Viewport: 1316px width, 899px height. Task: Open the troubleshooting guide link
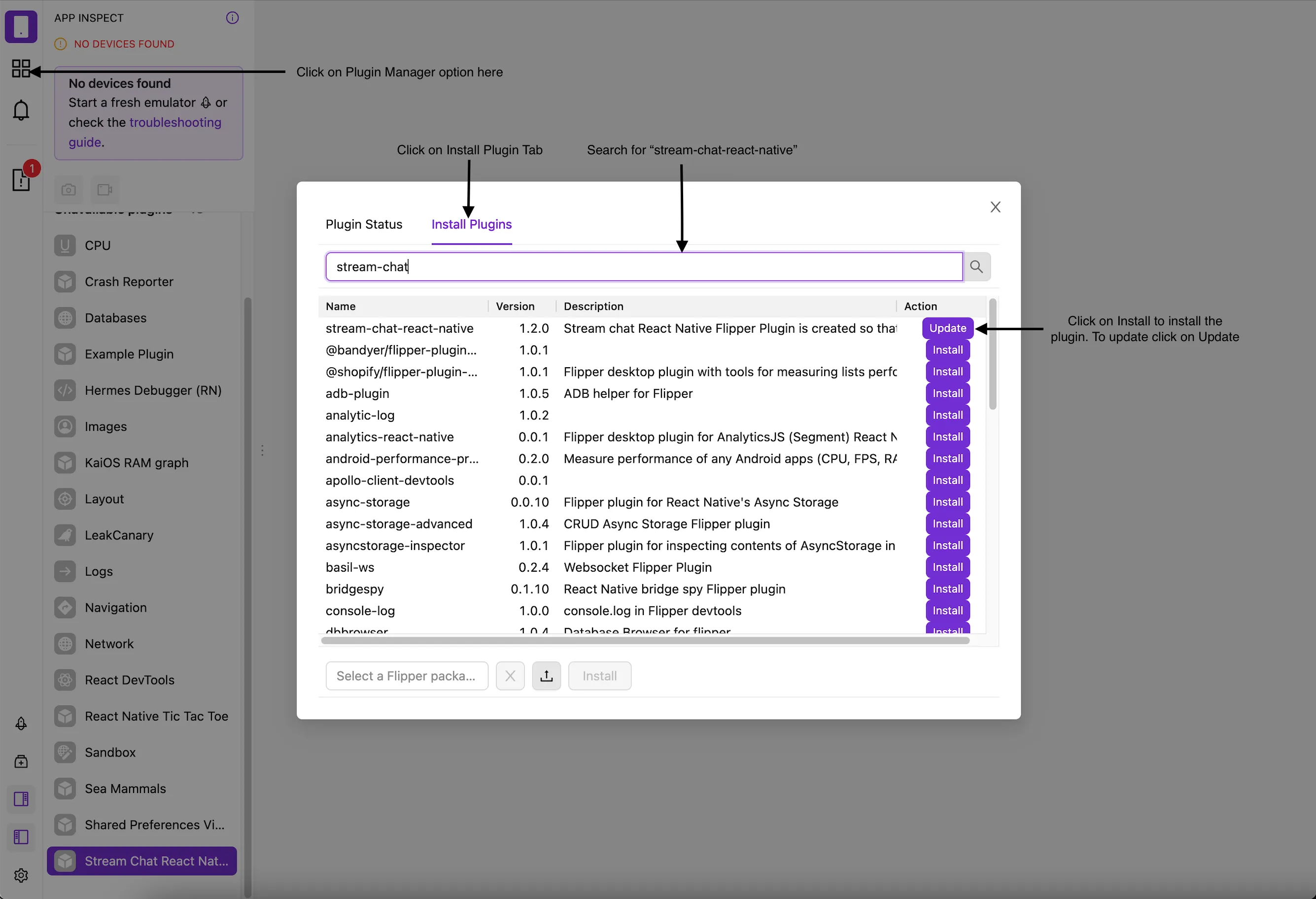click(175, 122)
